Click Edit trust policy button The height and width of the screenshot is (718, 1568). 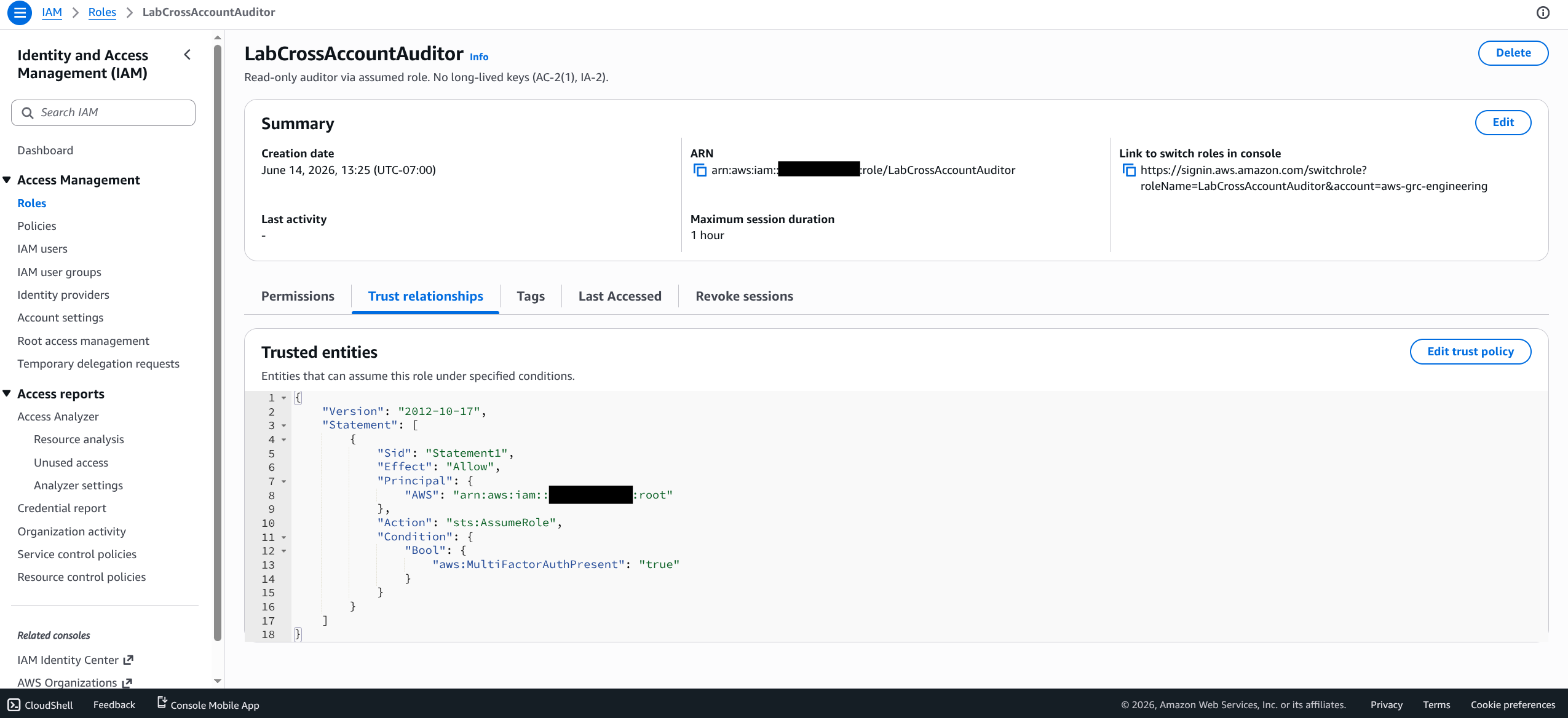pyautogui.click(x=1470, y=352)
